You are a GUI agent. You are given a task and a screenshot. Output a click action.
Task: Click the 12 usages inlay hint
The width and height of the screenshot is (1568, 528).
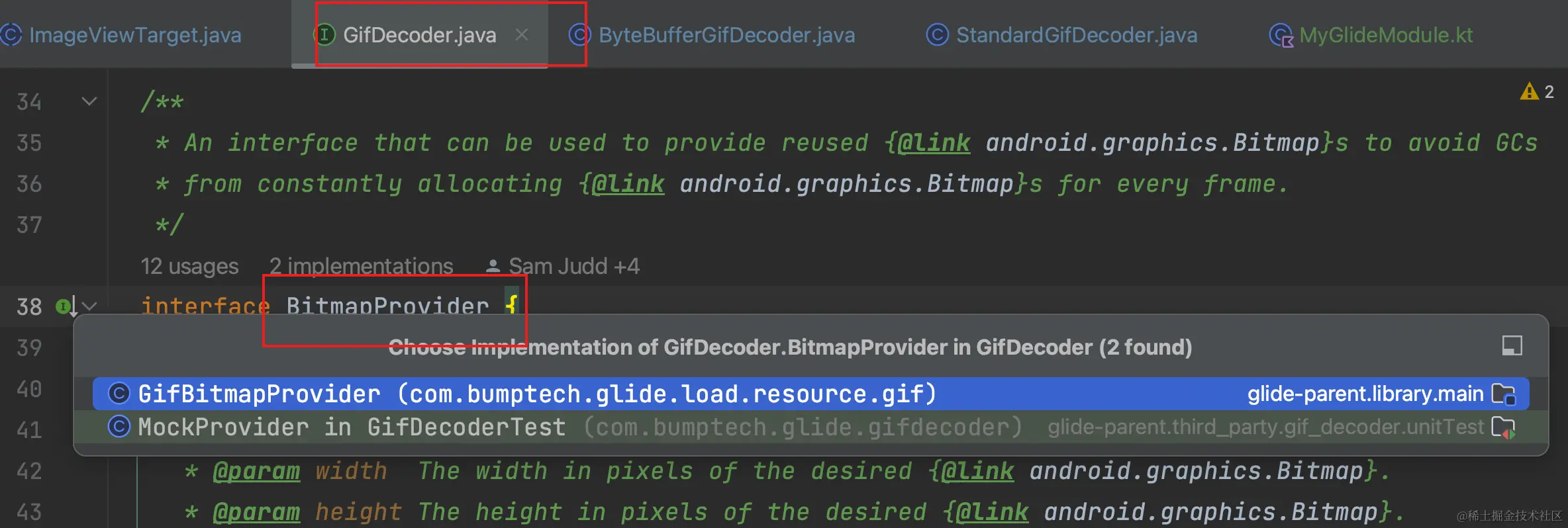click(189, 266)
